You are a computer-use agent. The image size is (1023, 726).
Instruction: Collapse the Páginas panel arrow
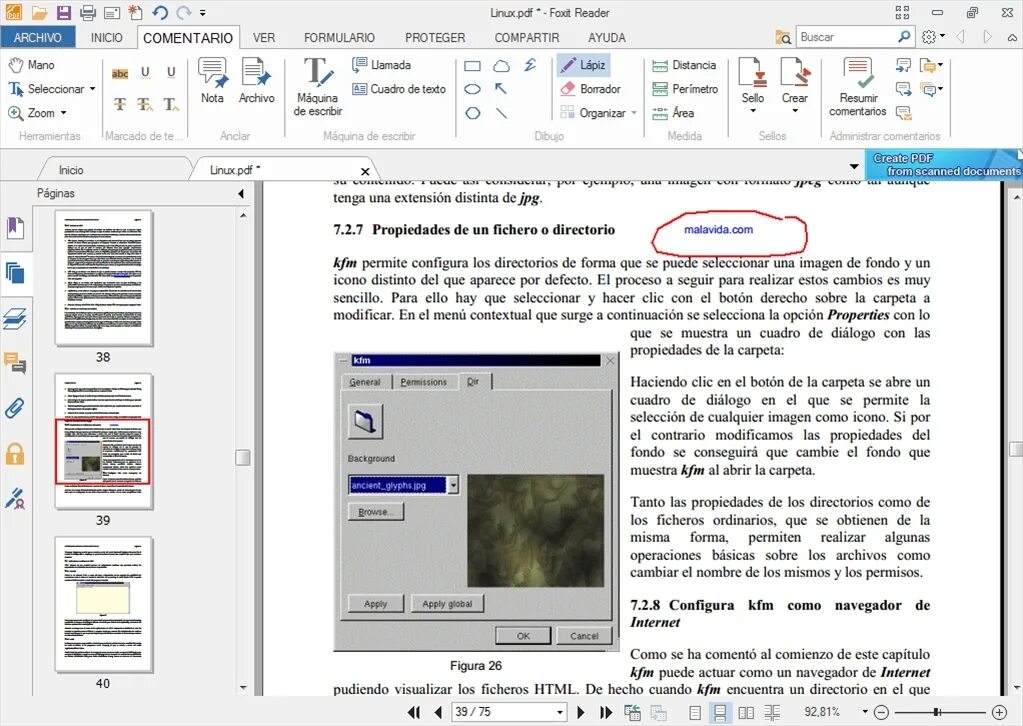coord(241,194)
